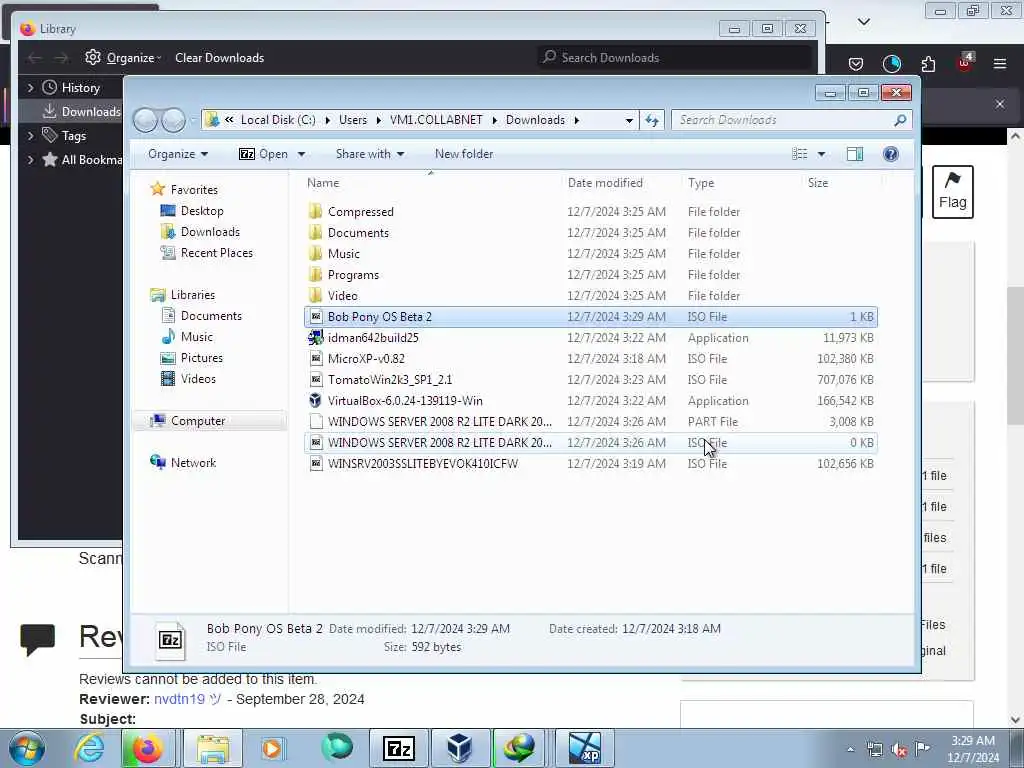Click the Explorer help button
This screenshot has width=1024, height=768.
(x=891, y=154)
